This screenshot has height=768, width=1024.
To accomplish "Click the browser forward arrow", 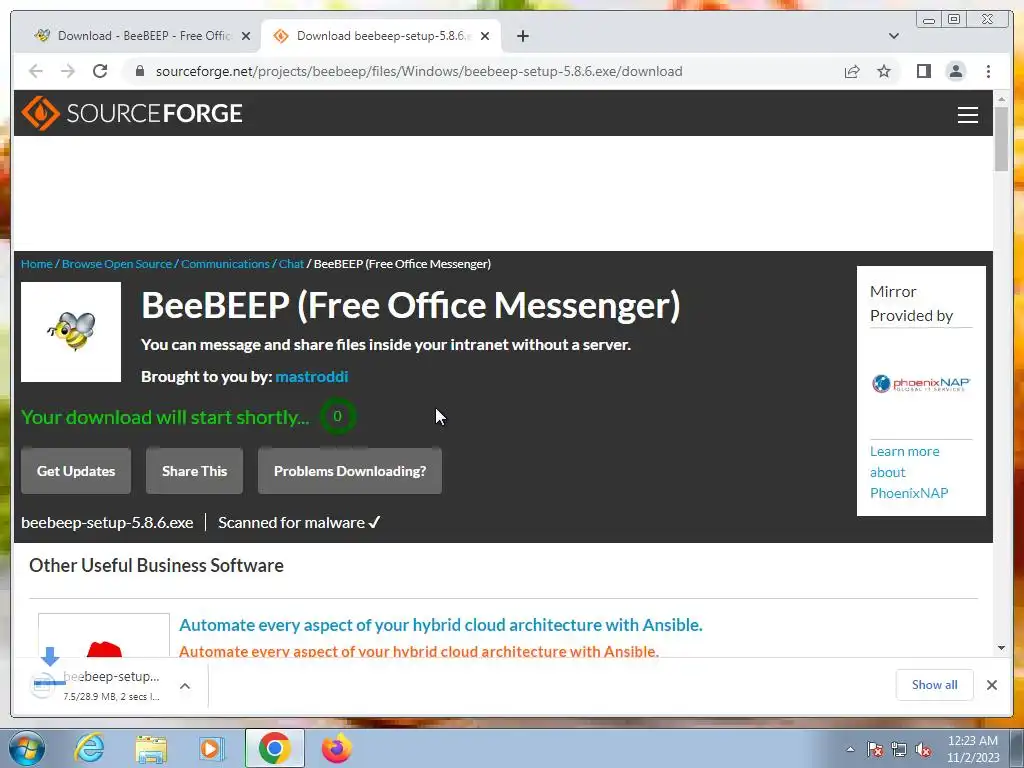I will [68, 71].
